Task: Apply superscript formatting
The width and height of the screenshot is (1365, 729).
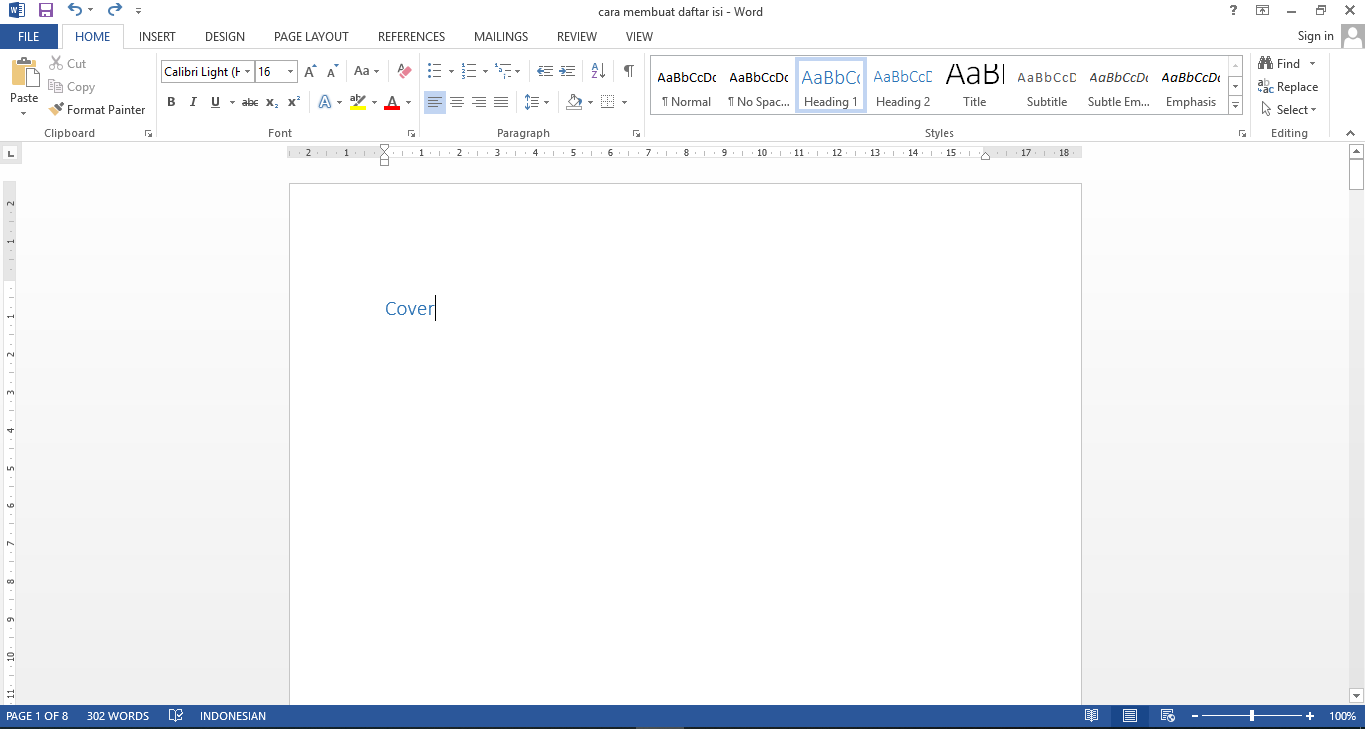Action: 294,102
